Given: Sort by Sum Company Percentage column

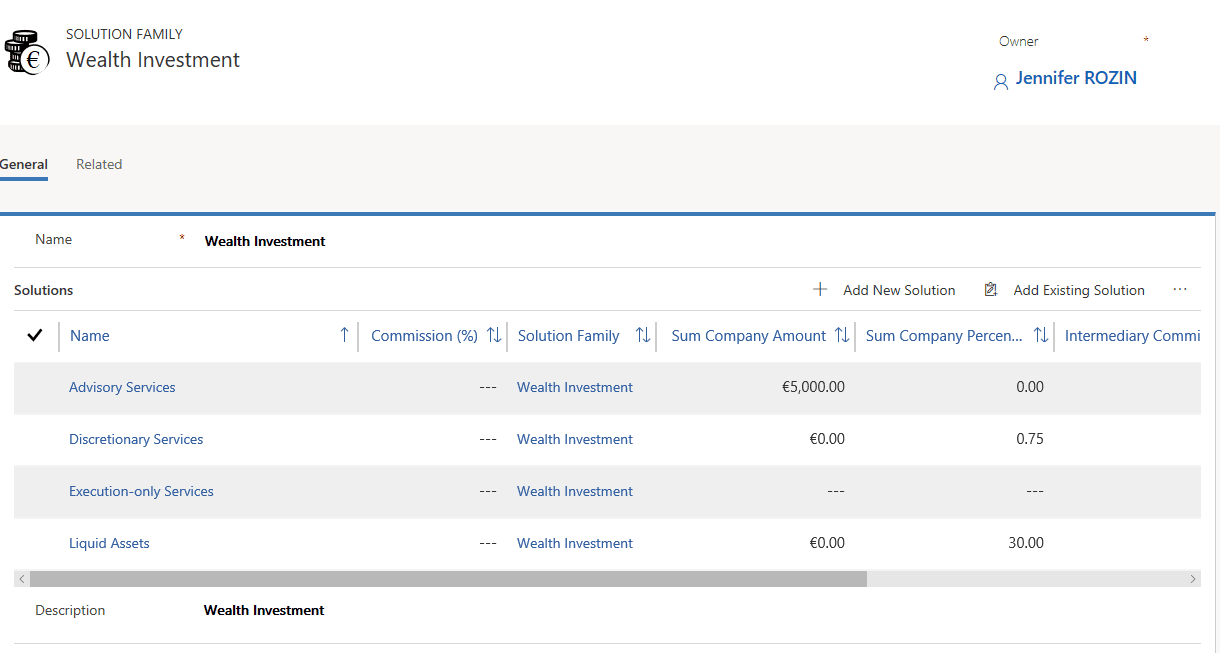Looking at the screenshot, I should (x=944, y=336).
